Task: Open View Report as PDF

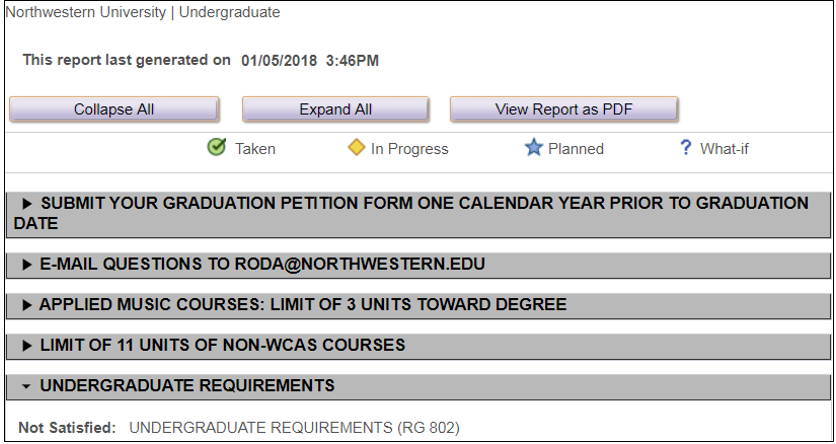Action: 564,109
